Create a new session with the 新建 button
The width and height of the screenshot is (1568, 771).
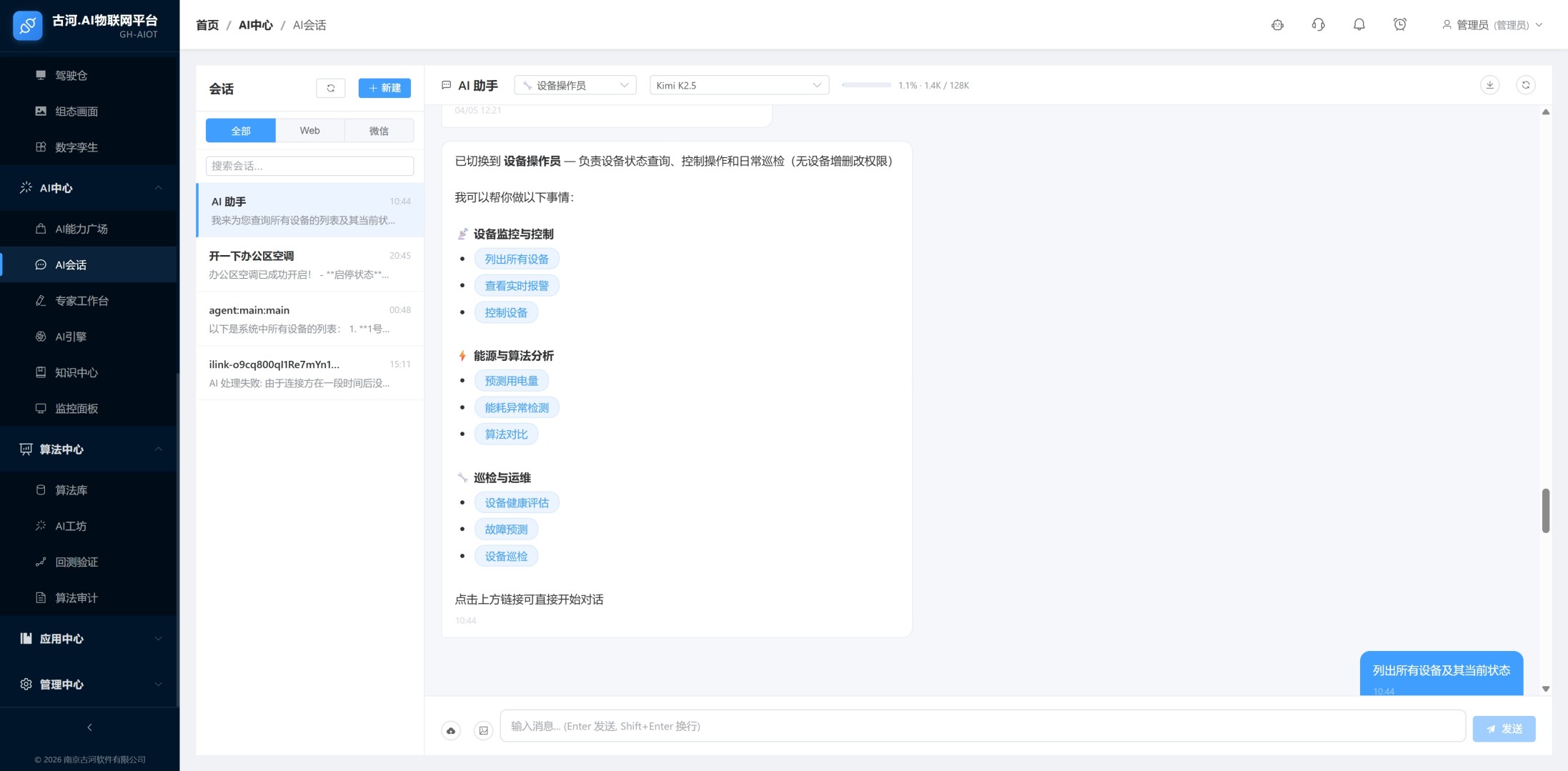384,88
